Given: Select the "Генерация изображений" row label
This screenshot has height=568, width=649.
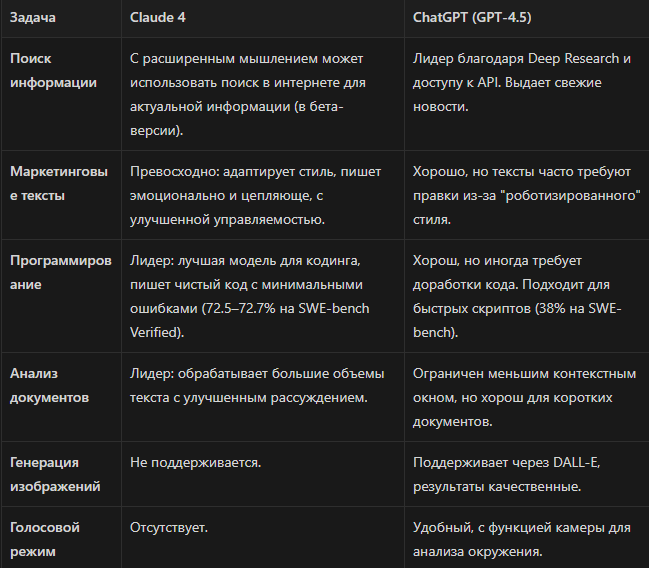Looking at the screenshot, I should [55, 474].
